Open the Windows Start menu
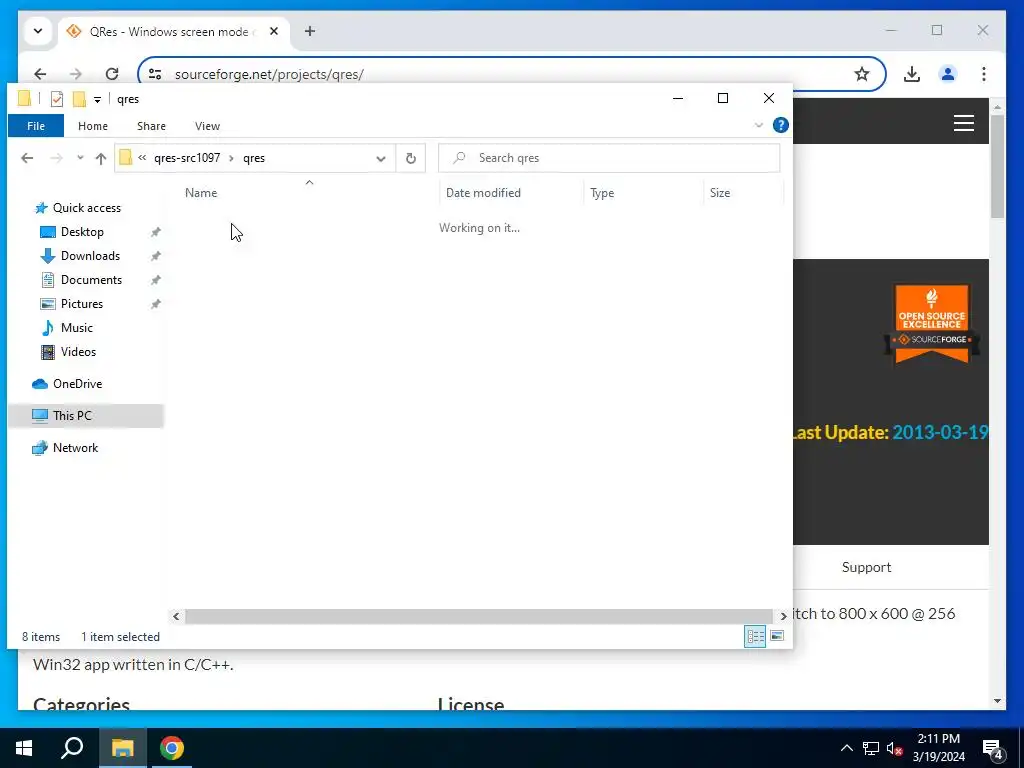 [x=24, y=748]
